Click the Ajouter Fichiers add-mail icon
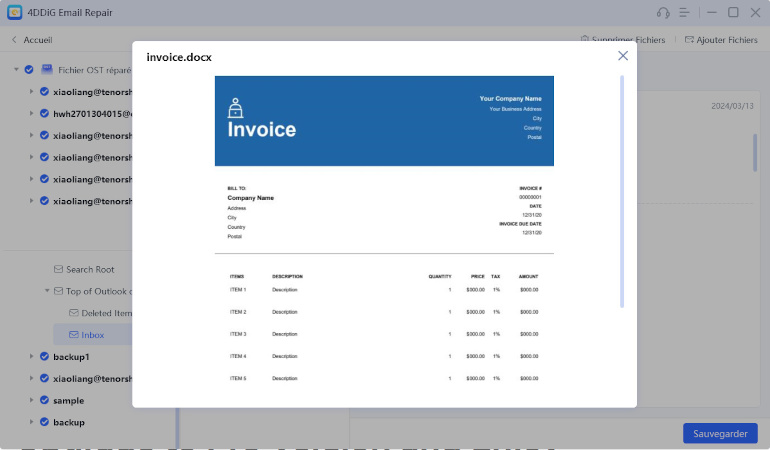 tap(689, 39)
